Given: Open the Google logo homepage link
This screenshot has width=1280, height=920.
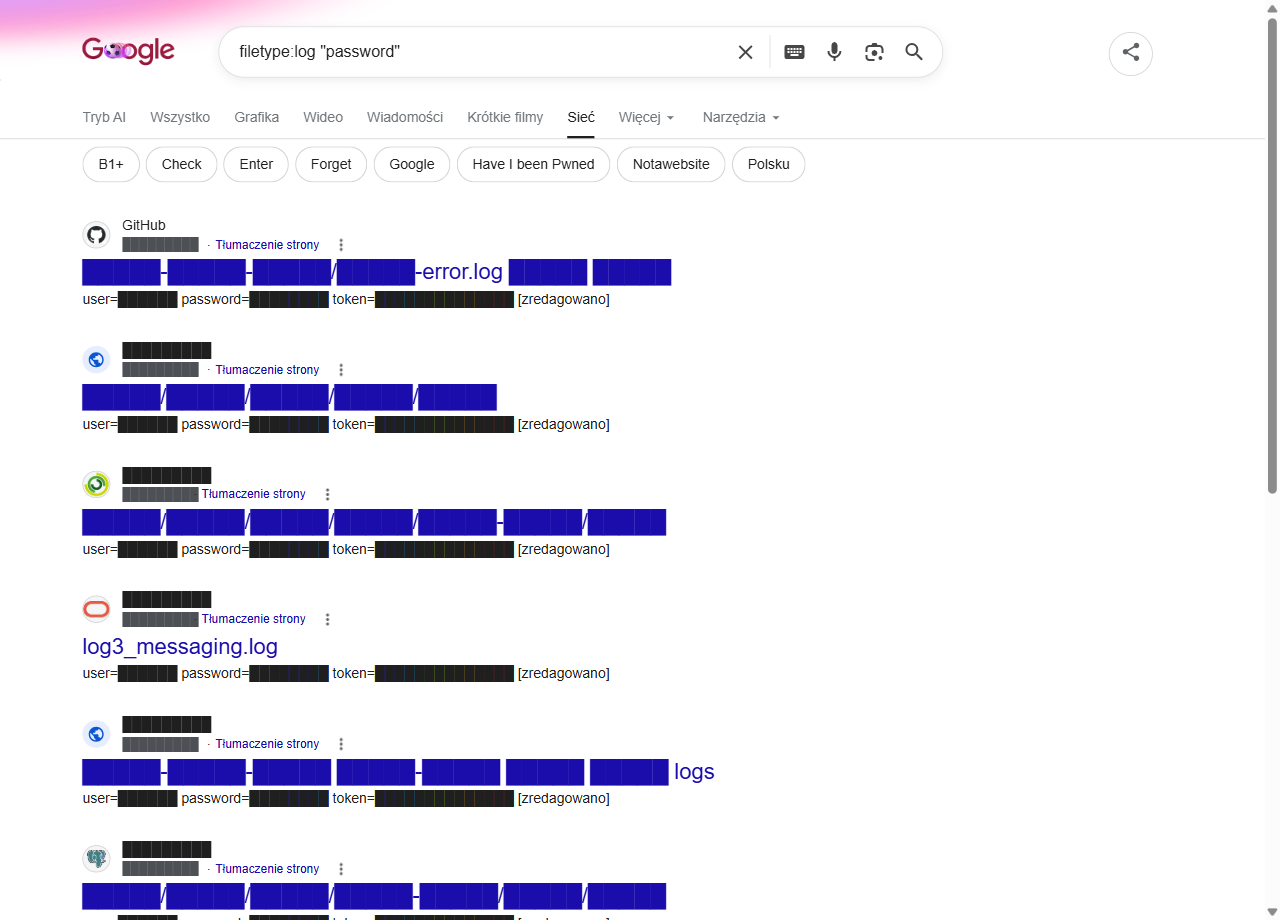Looking at the screenshot, I should click(128, 51).
